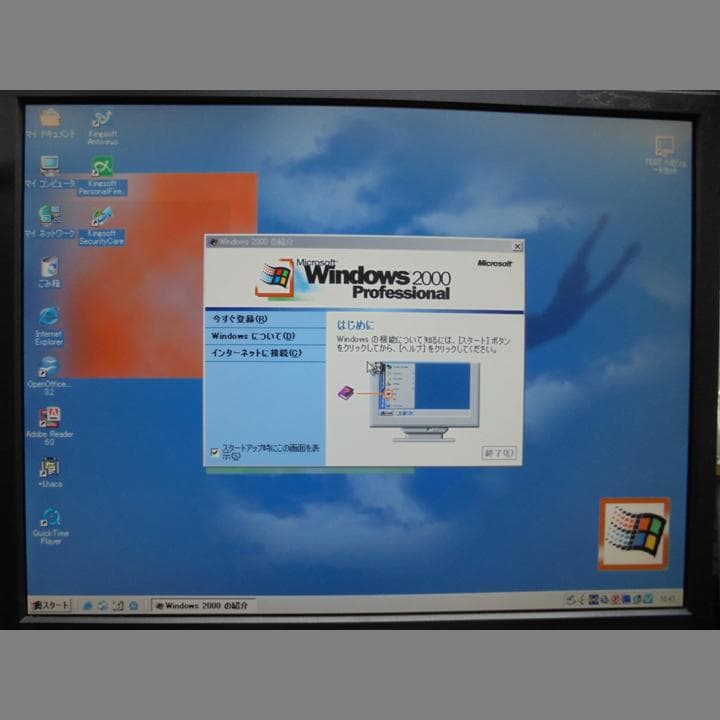Launch QuickTime Player from the desktop
The width and height of the screenshot is (720, 720).
pos(51,526)
